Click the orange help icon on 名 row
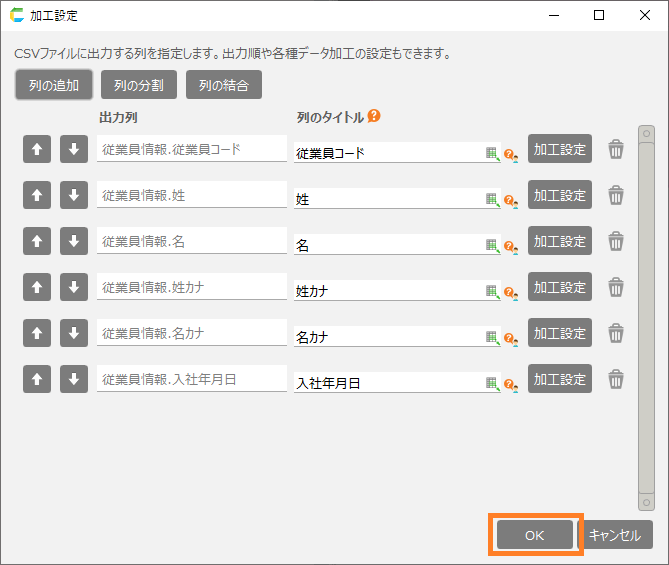This screenshot has width=669, height=565. [509, 246]
